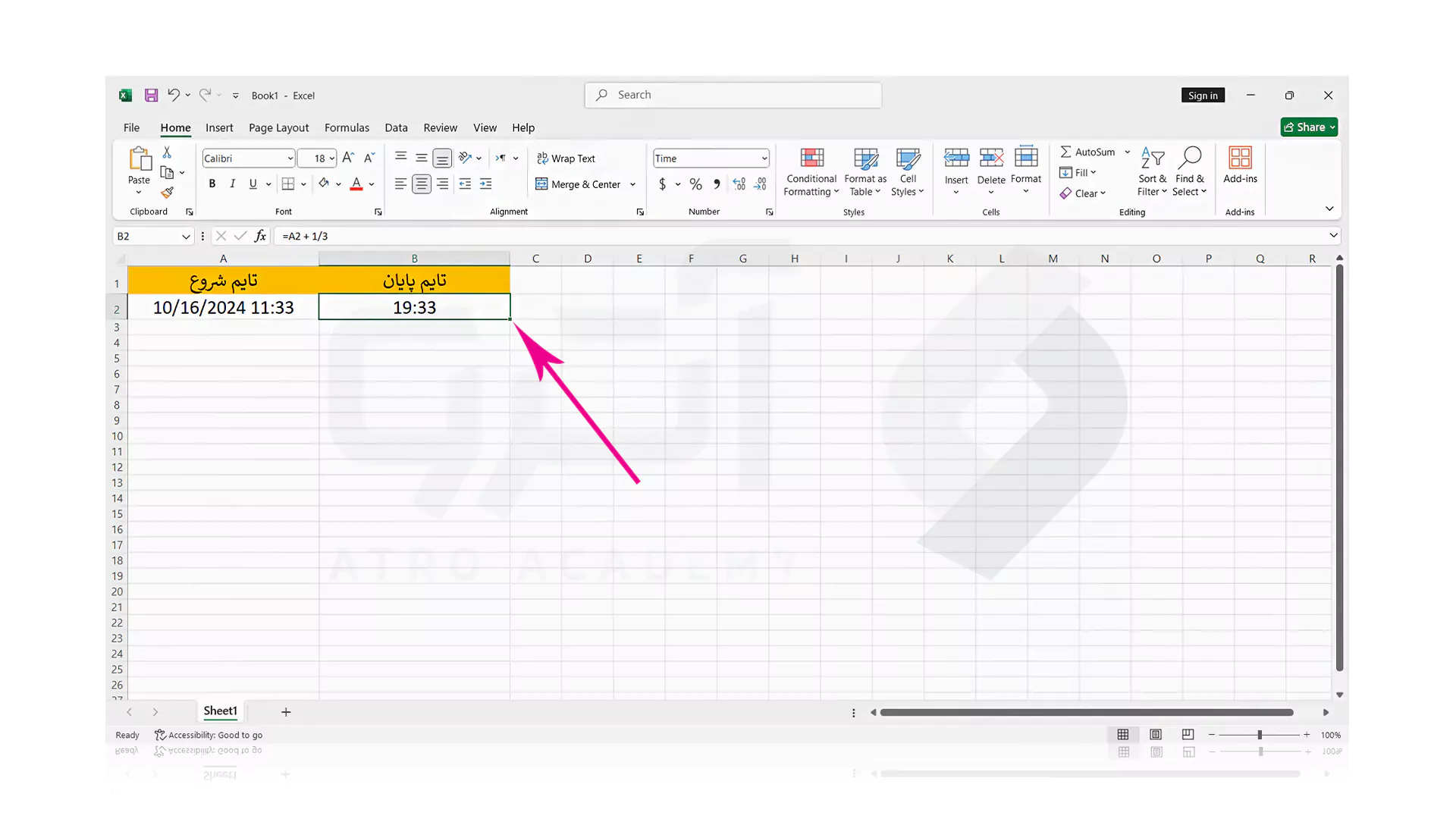The image size is (1456, 819).
Task: Click Delete cells icon
Action: (x=991, y=158)
